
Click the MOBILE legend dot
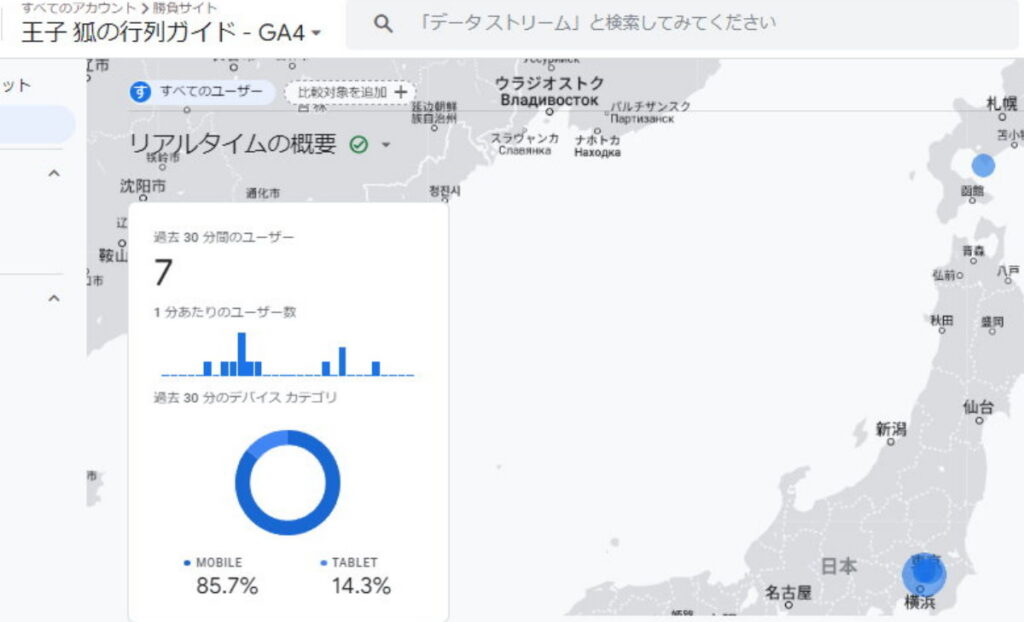(187, 563)
